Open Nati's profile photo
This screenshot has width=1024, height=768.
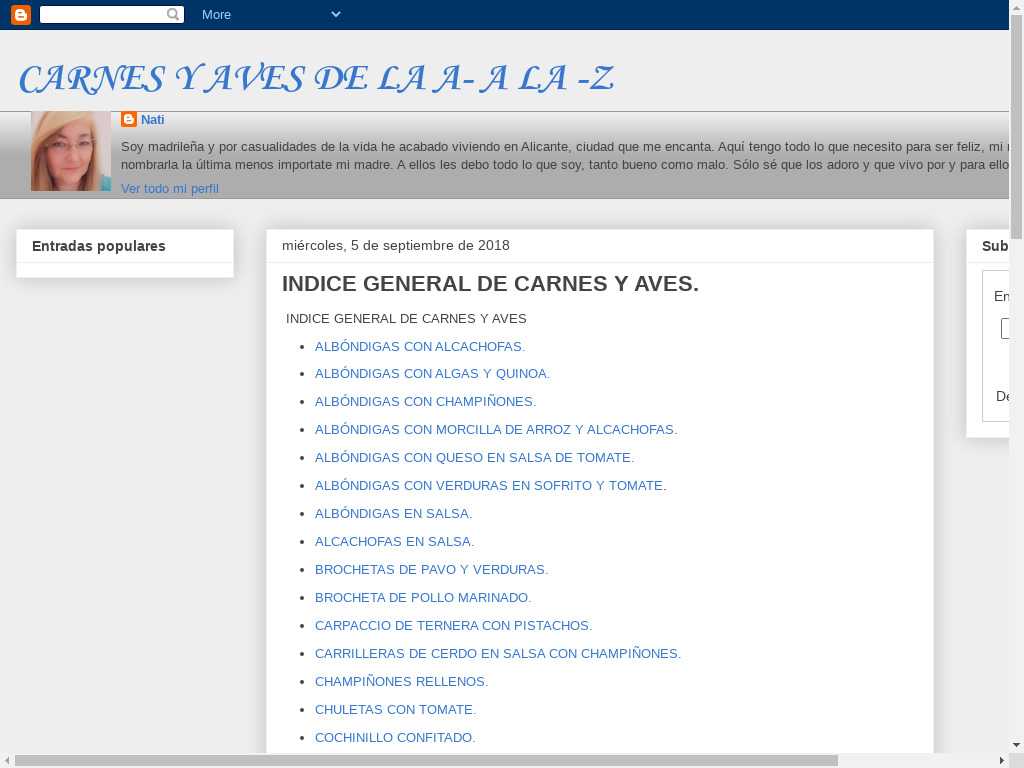click(x=70, y=151)
